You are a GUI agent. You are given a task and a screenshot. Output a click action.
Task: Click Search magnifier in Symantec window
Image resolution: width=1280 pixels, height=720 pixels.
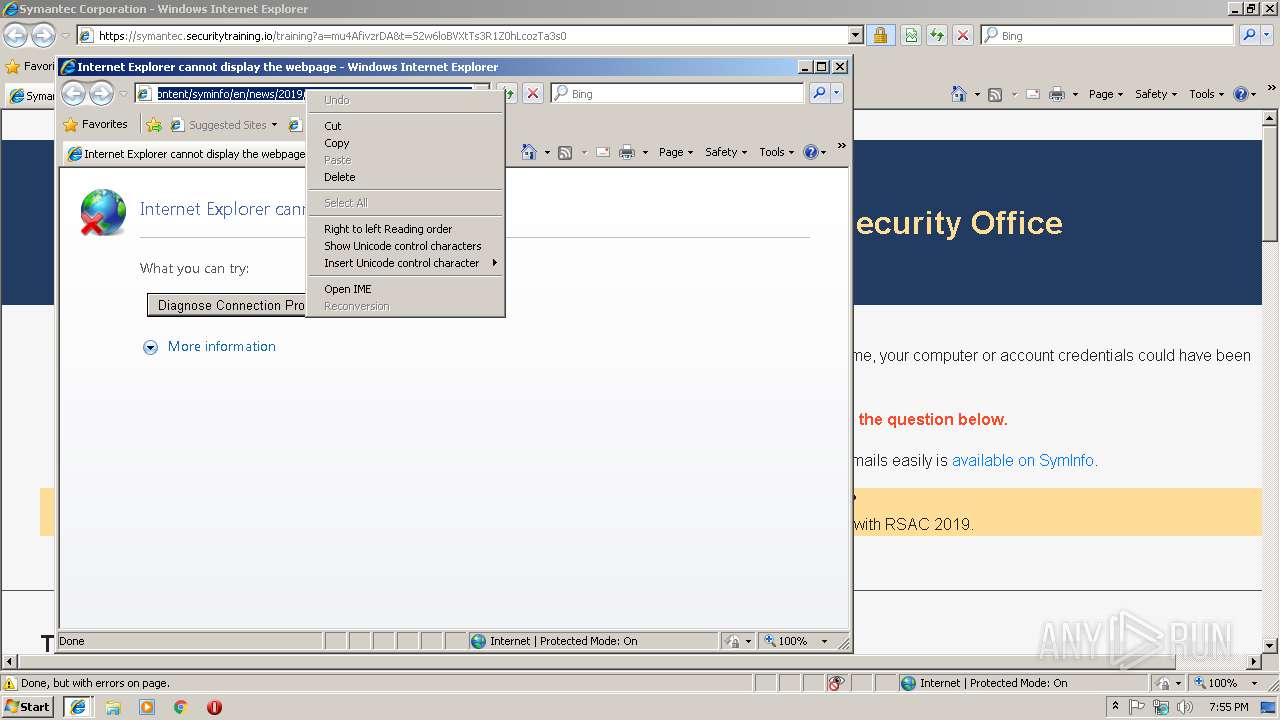pos(1250,35)
